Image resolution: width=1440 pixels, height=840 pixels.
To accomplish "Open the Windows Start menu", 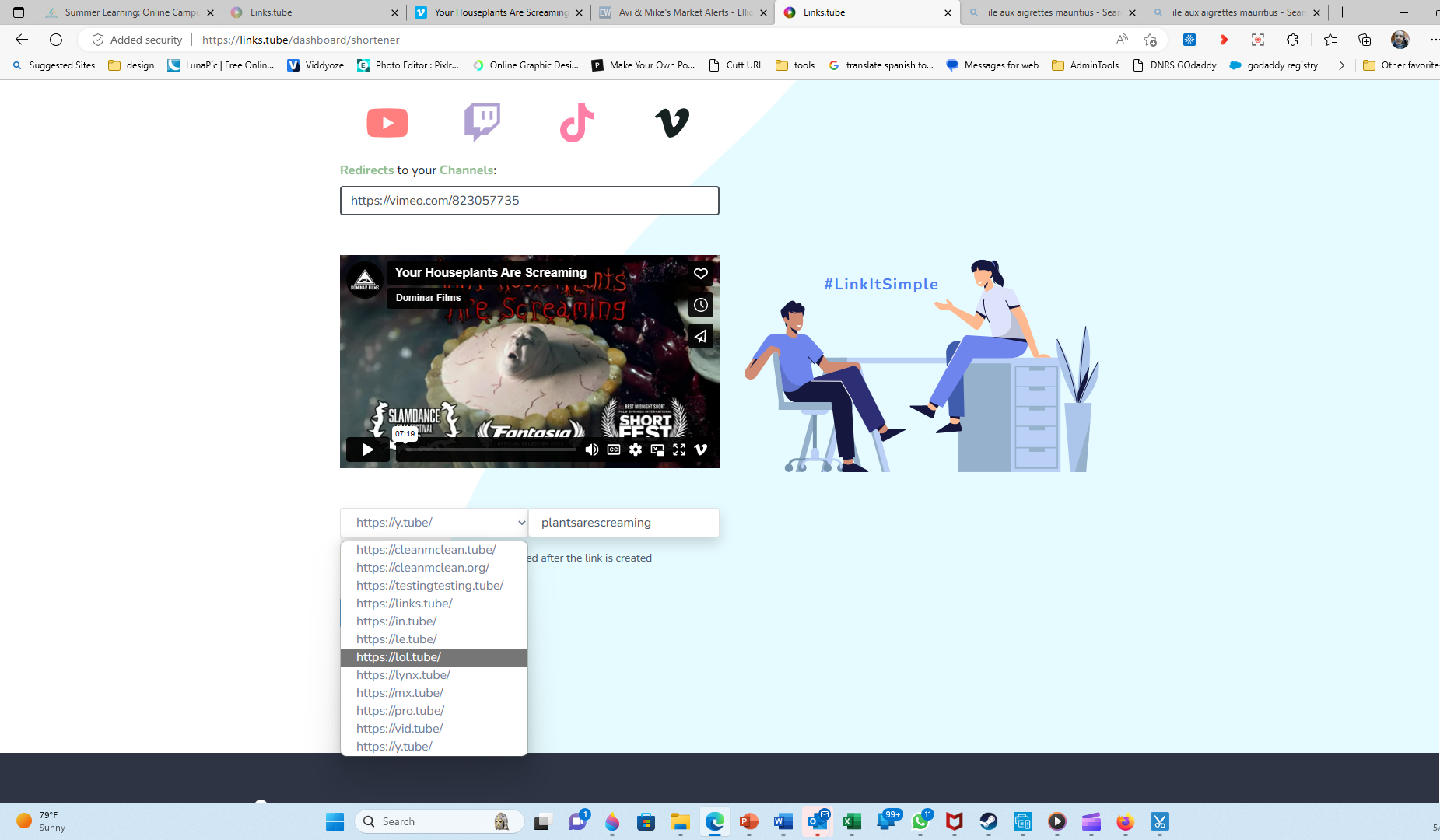I will pos(335,821).
